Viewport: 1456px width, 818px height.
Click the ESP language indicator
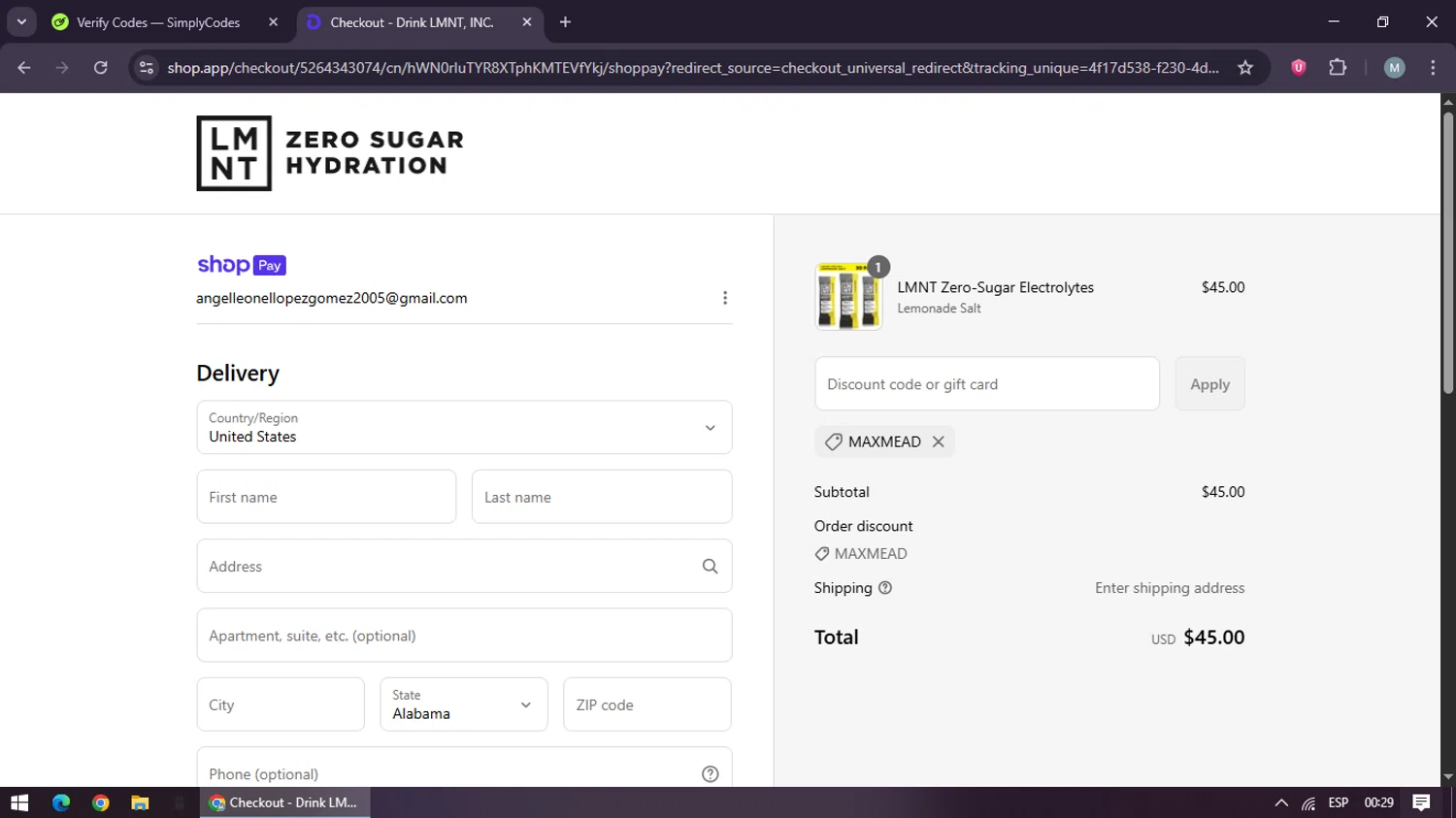pos(1339,802)
